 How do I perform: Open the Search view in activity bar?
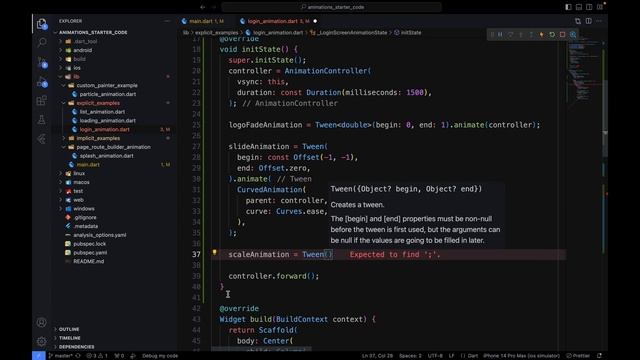(x=42, y=42)
